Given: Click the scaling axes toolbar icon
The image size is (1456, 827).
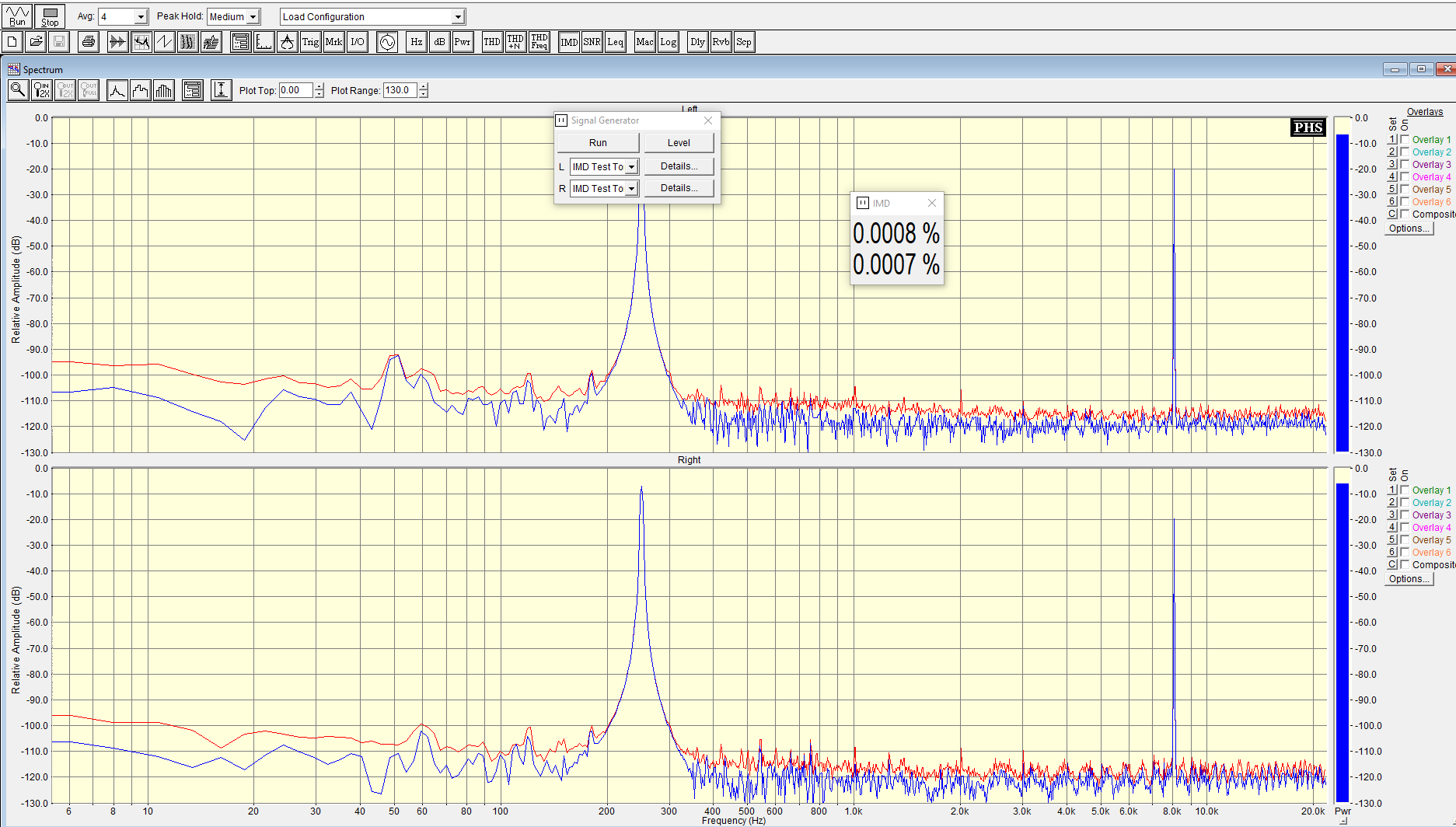Looking at the screenshot, I should pyautogui.click(x=264, y=42).
